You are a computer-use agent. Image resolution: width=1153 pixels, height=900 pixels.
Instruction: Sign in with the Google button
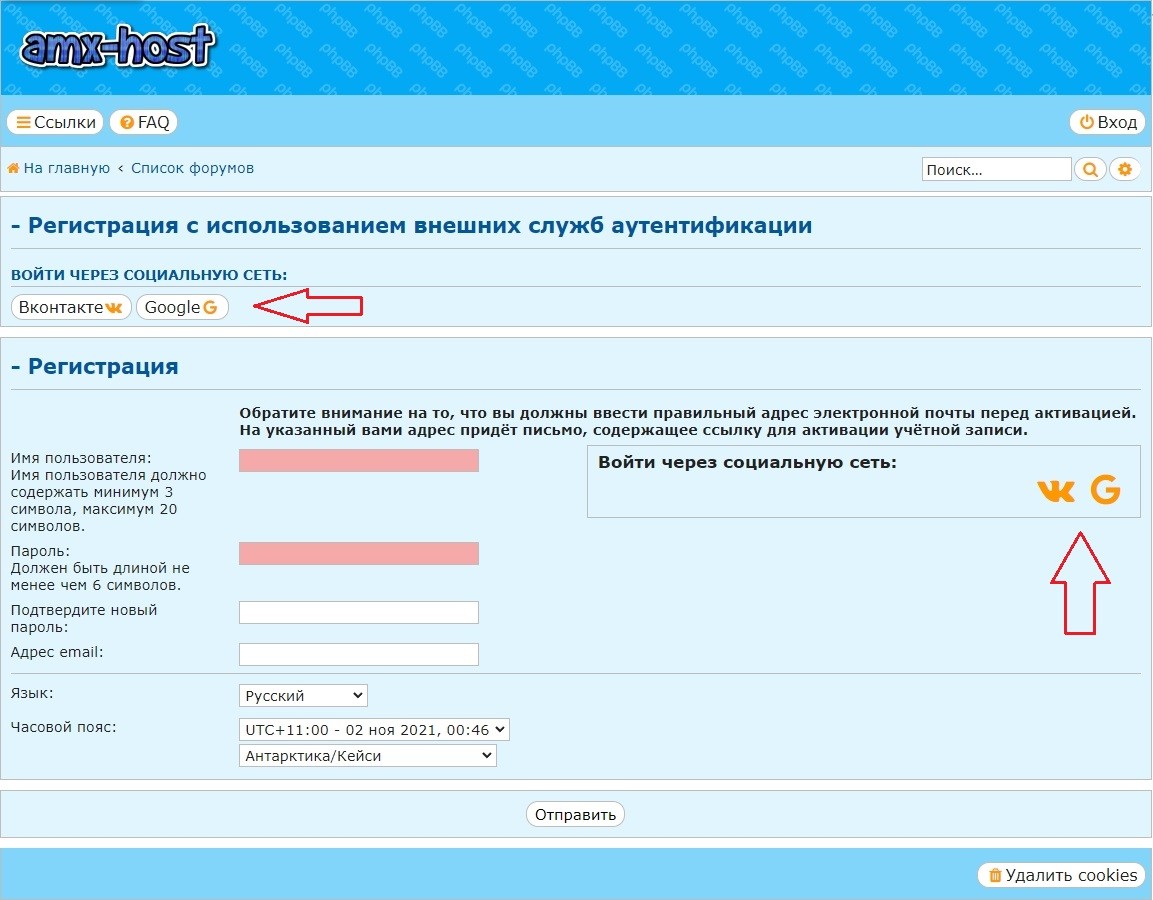[x=182, y=307]
